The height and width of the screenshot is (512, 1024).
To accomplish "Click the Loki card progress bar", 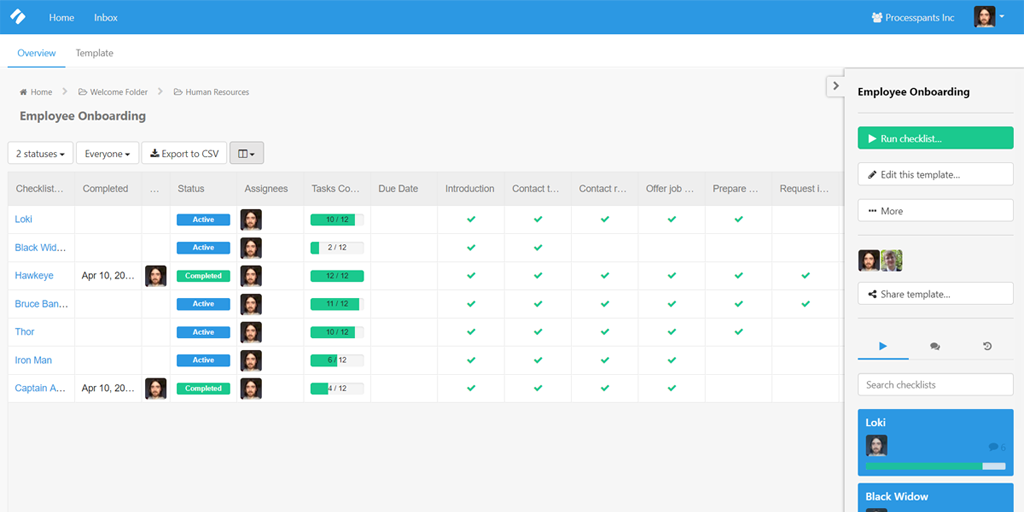I will (x=935, y=466).
